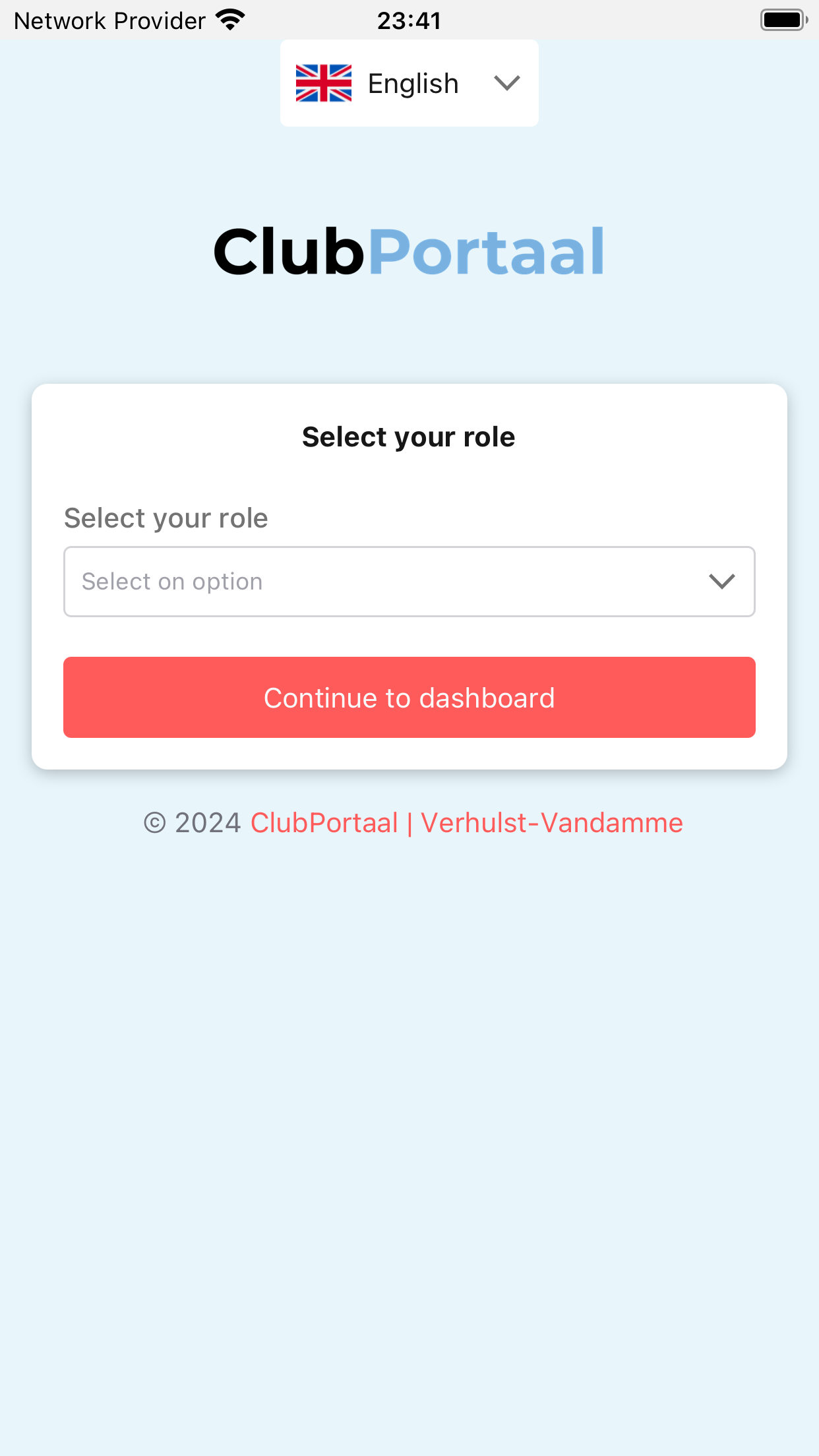
Task: Click the status bar clock showing 23:41
Action: (x=409, y=20)
